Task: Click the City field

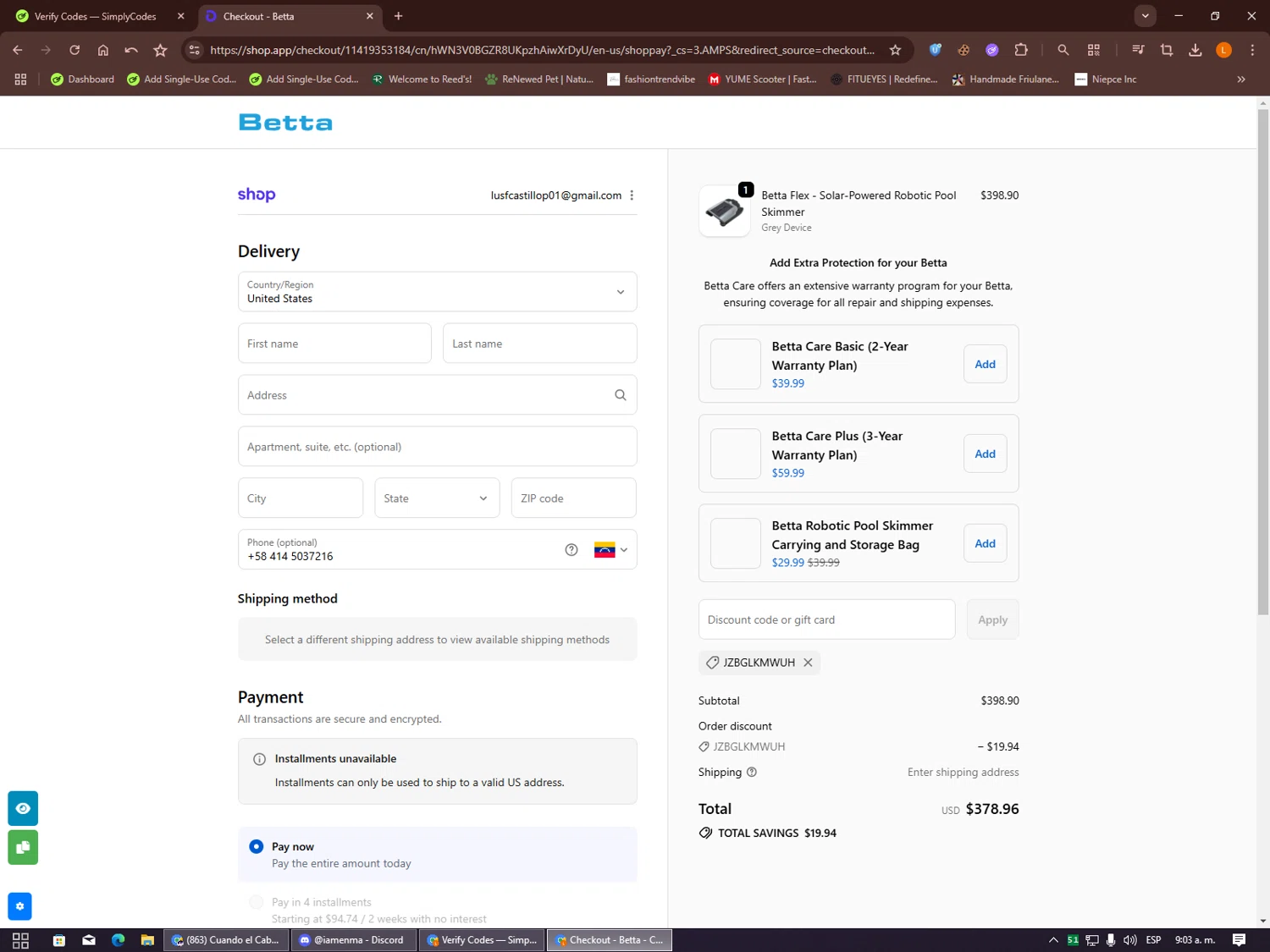Action: pos(301,498)
